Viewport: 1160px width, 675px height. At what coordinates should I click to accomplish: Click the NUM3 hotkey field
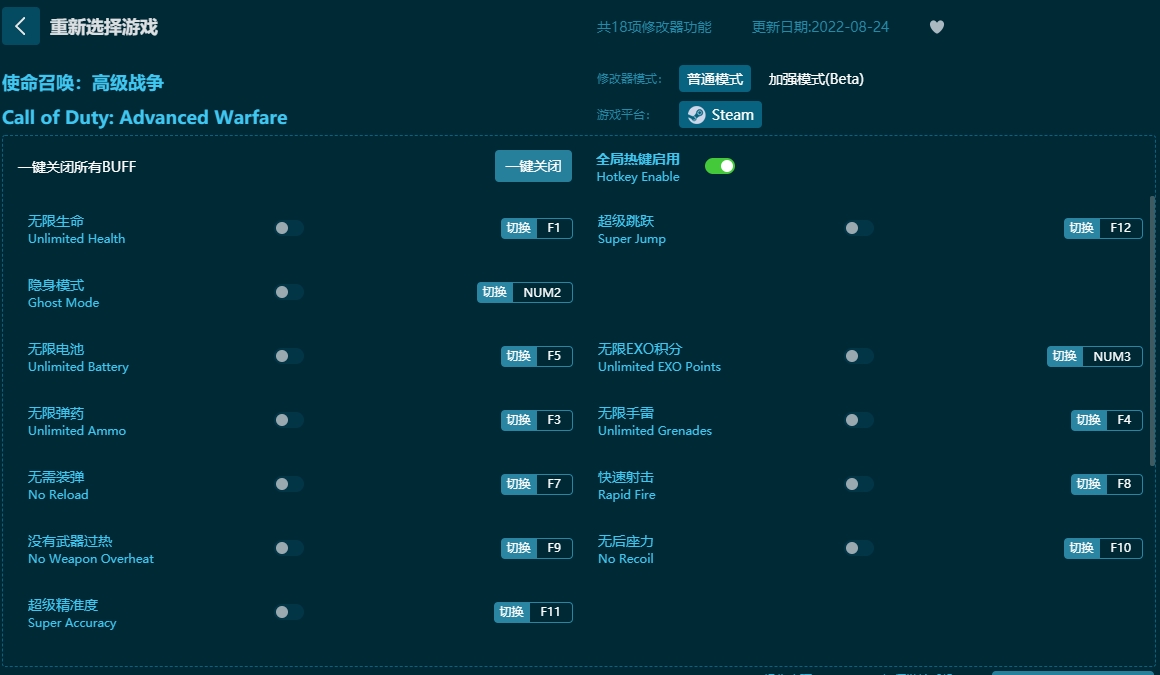(1112, 357)
